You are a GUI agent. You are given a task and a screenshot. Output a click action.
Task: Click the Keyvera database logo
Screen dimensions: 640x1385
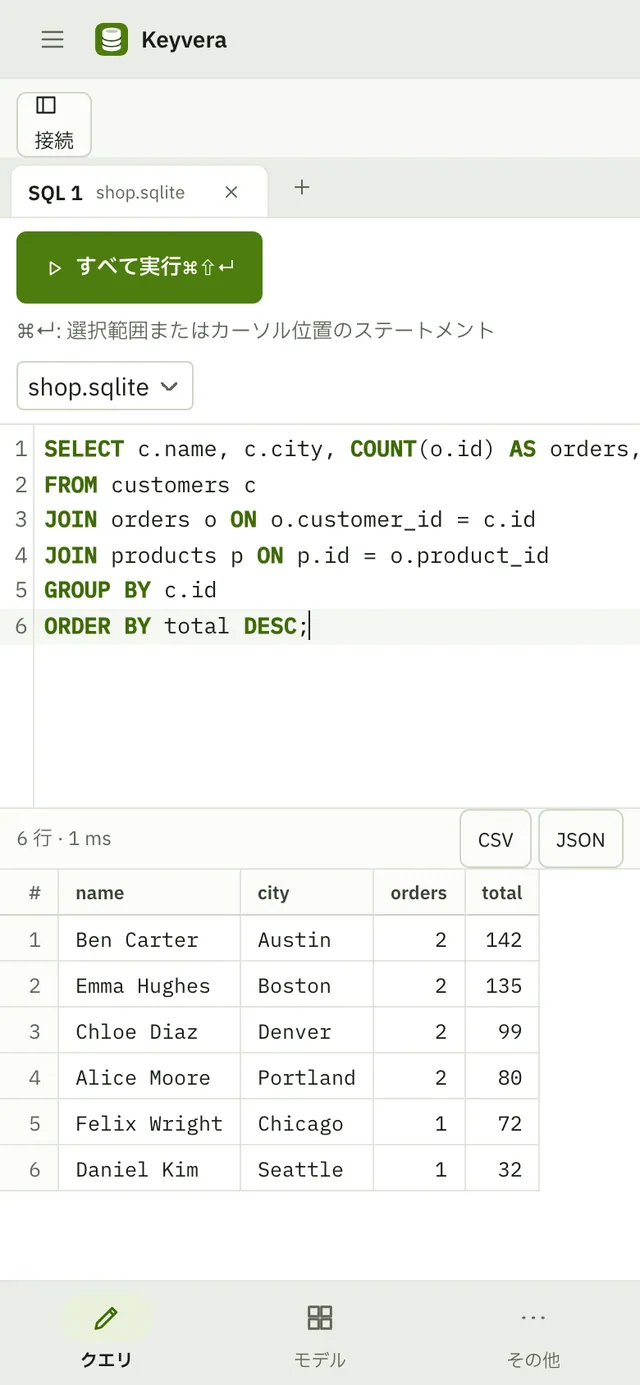[111, 39]
